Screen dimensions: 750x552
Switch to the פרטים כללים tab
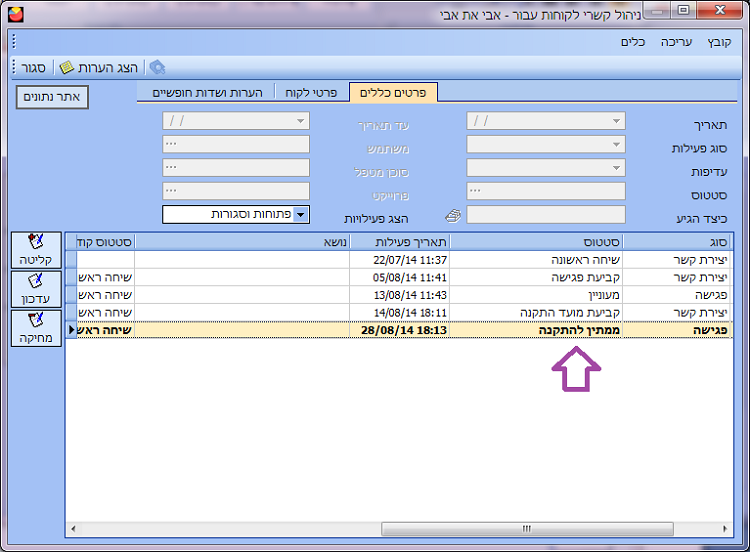[x=393, y=93]
